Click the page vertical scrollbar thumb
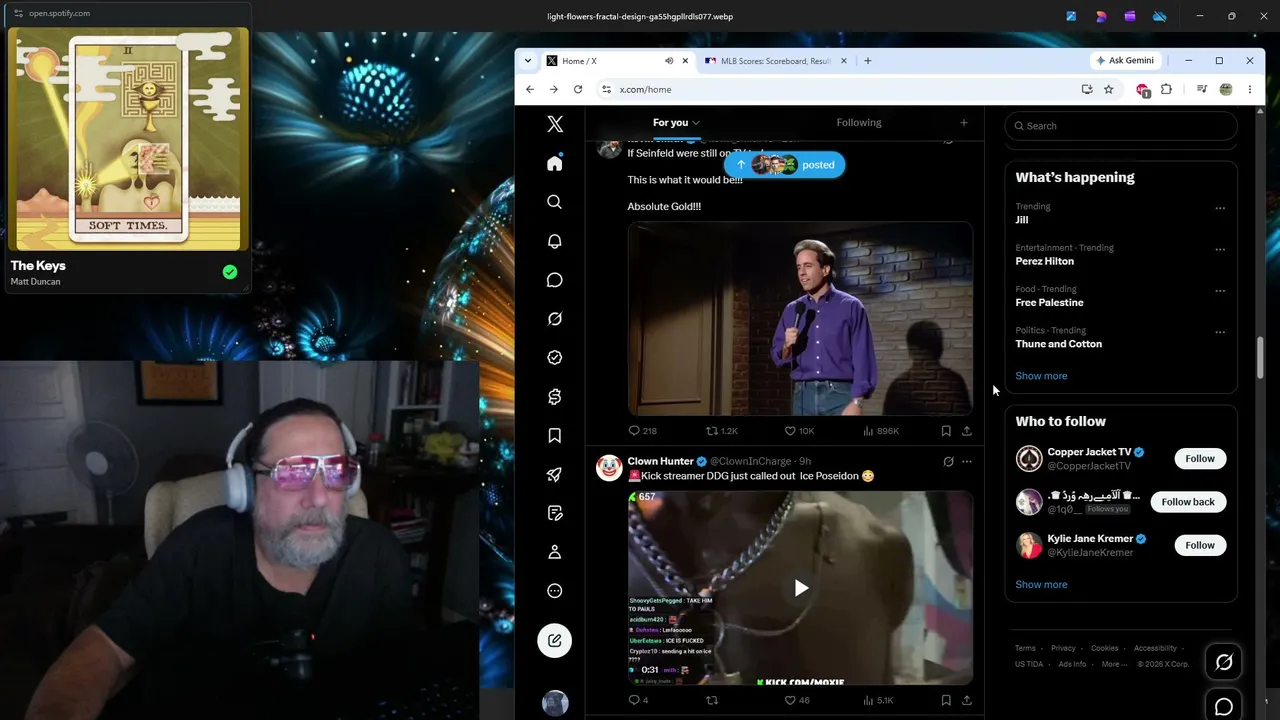The width and height of the screenshot is (1280, 720). tap(1260, 359)
